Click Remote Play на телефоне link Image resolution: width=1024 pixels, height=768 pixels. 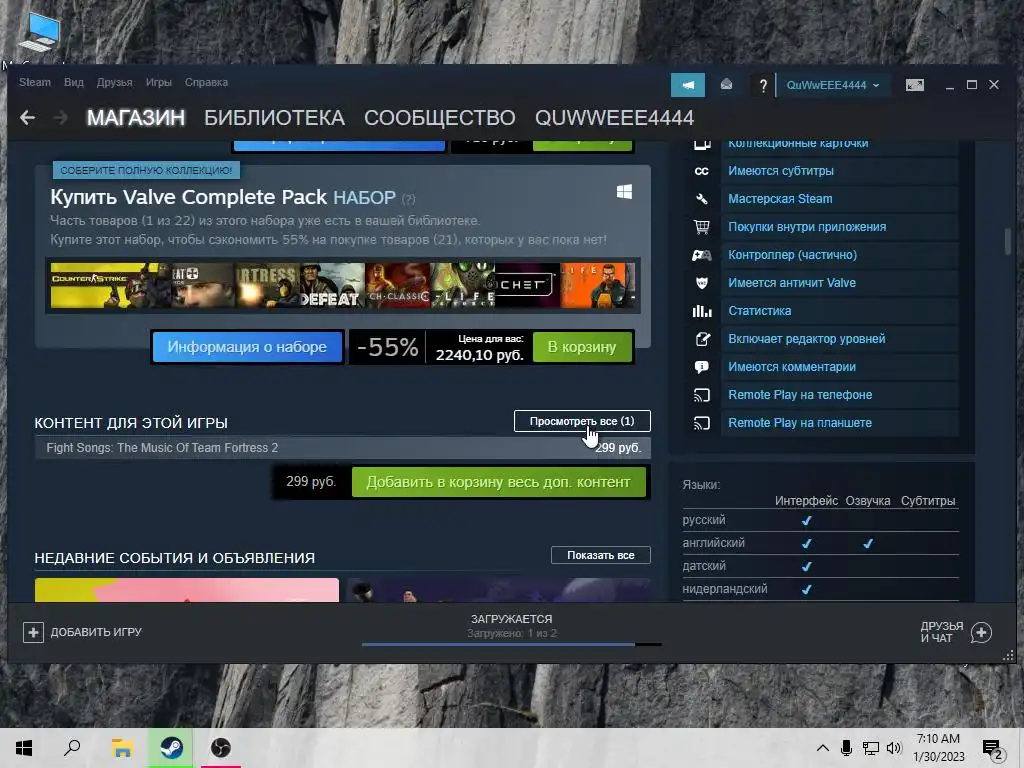(800, 395)
